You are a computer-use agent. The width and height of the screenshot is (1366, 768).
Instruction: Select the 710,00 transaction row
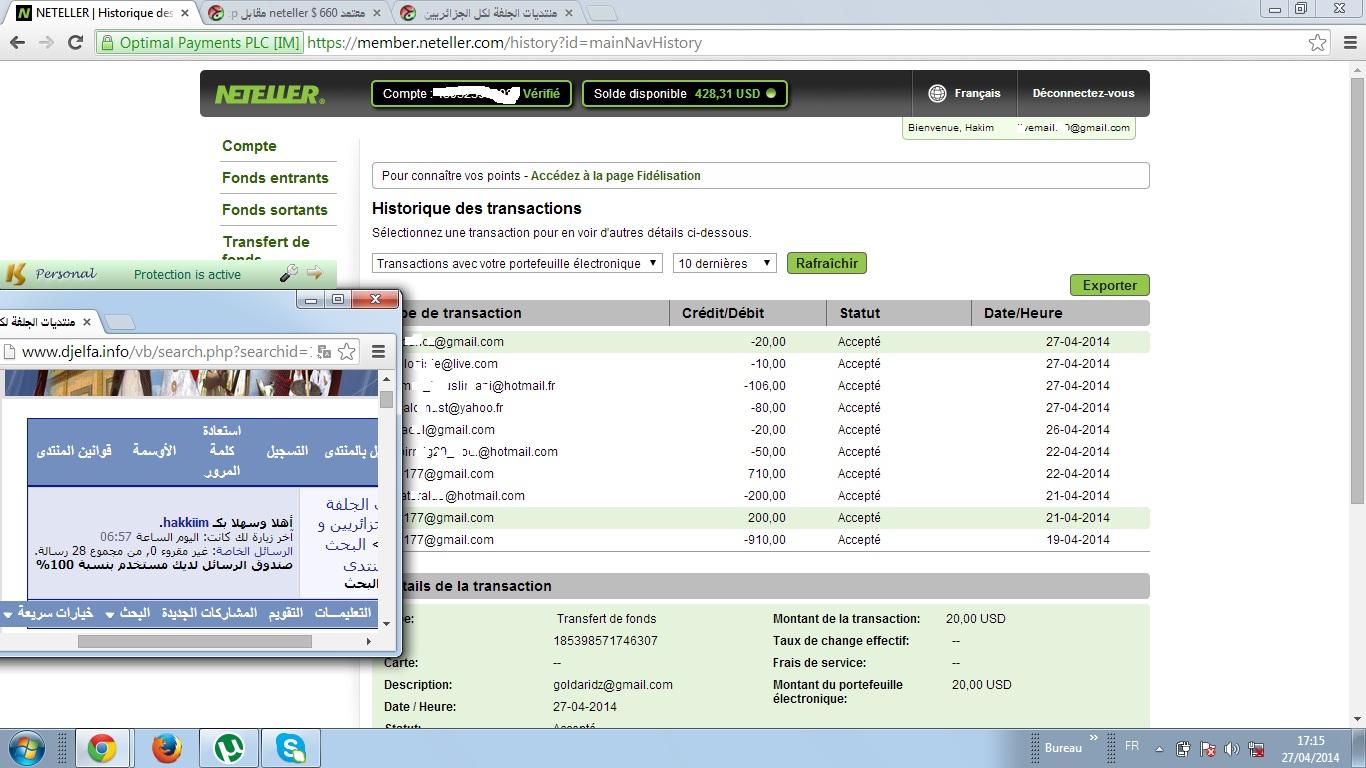pyautogui.click(x=761, y=474)
